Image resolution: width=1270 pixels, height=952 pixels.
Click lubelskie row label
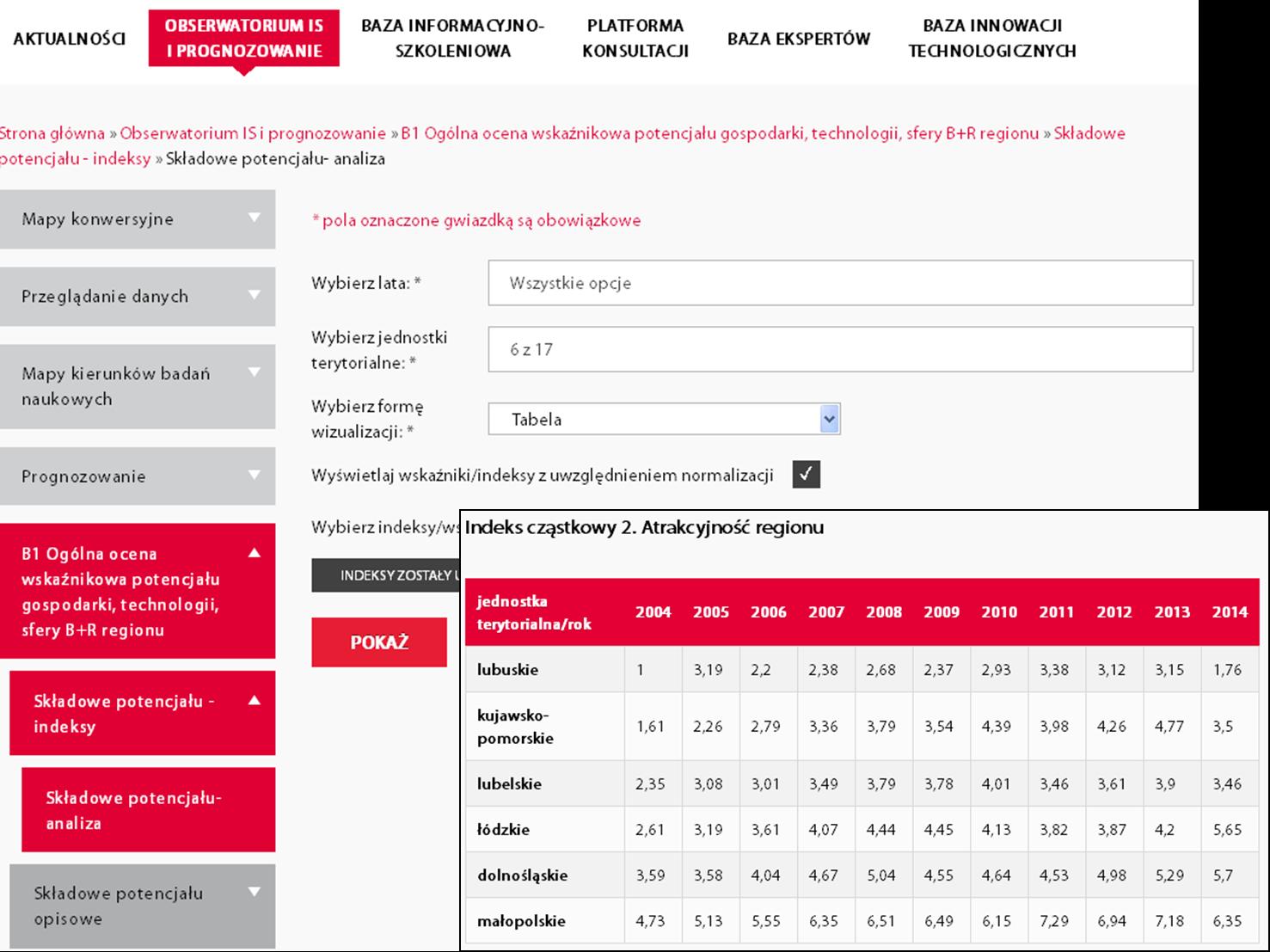click(x=510, y=784)
